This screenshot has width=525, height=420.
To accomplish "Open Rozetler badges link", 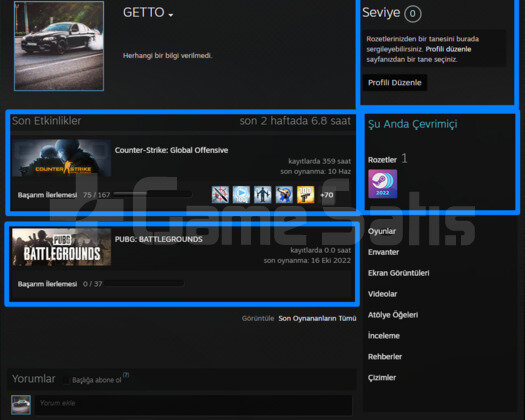I will click(382, 160).
